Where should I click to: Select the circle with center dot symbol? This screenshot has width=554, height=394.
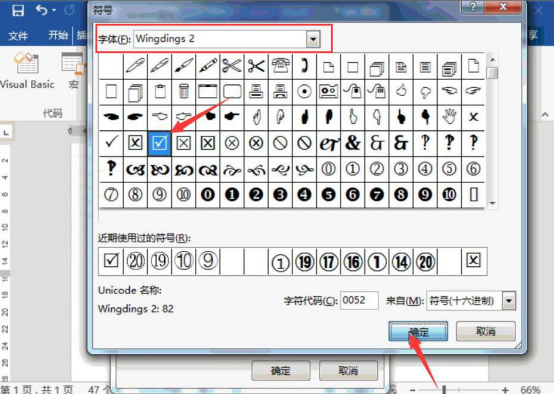tap(304, 92)
